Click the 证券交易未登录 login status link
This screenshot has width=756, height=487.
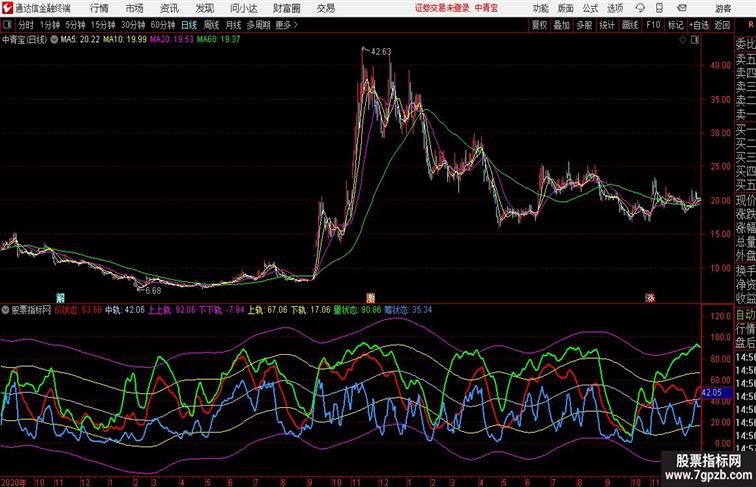tap(442, 8)
